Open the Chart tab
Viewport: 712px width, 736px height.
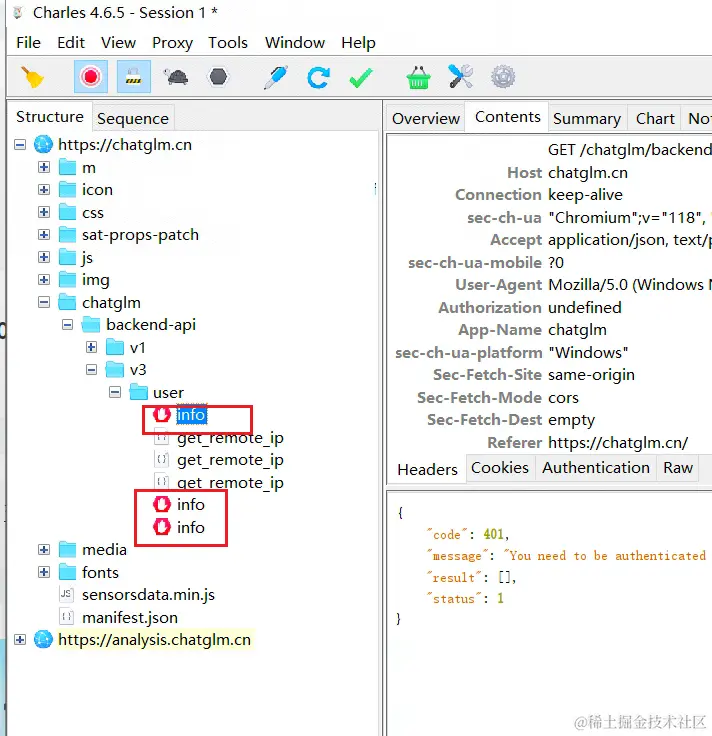pyautogui.click(x=655, y=119)
